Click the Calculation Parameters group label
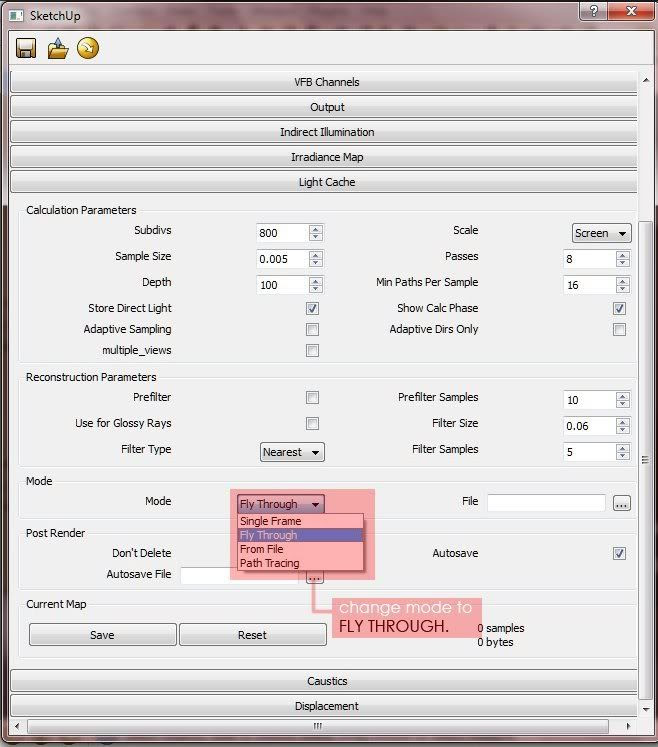 (x=81, y=210)
